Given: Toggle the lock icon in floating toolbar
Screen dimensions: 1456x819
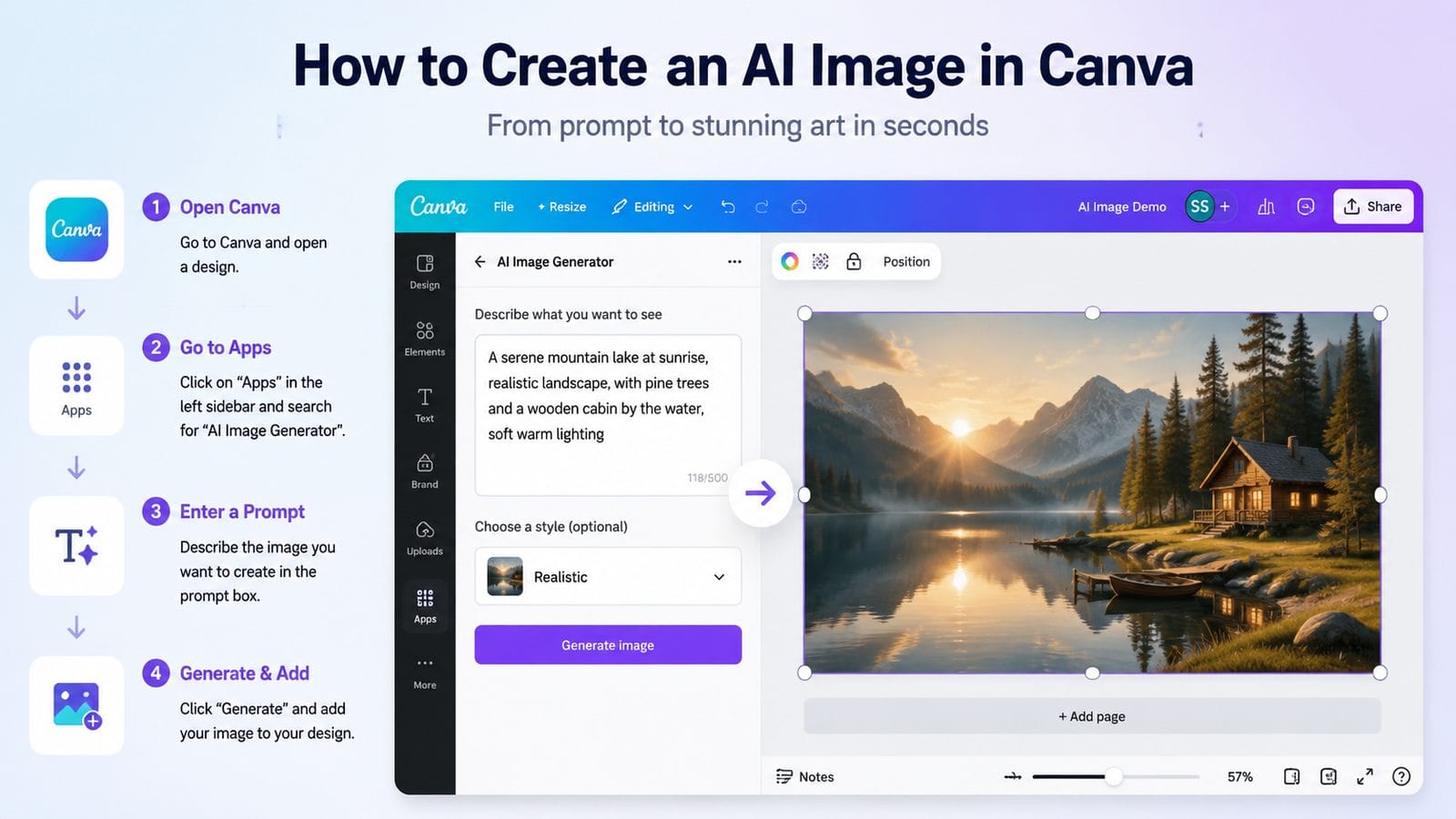Looking at the screenshot, I should (854, 261).
